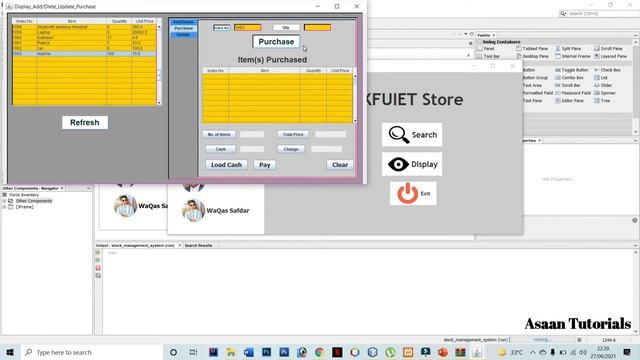Screen dimensions: 640x360
Task: Click the Windows taskbar search box
Action: point(92,352)
